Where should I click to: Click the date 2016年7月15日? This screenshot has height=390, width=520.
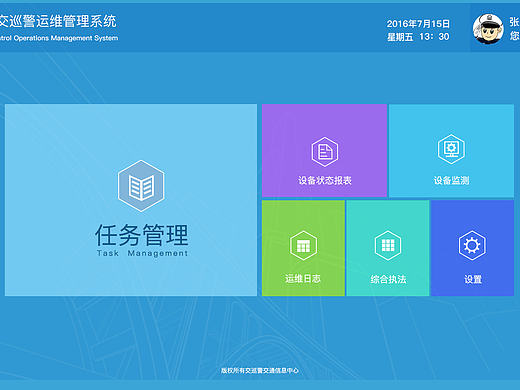418,24
